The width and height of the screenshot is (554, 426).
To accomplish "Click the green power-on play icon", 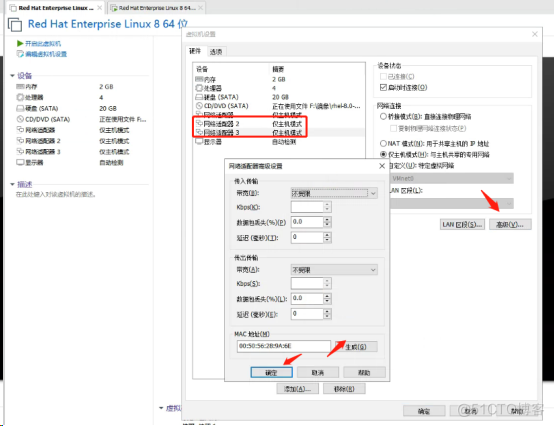I will [x=20, y=43].
